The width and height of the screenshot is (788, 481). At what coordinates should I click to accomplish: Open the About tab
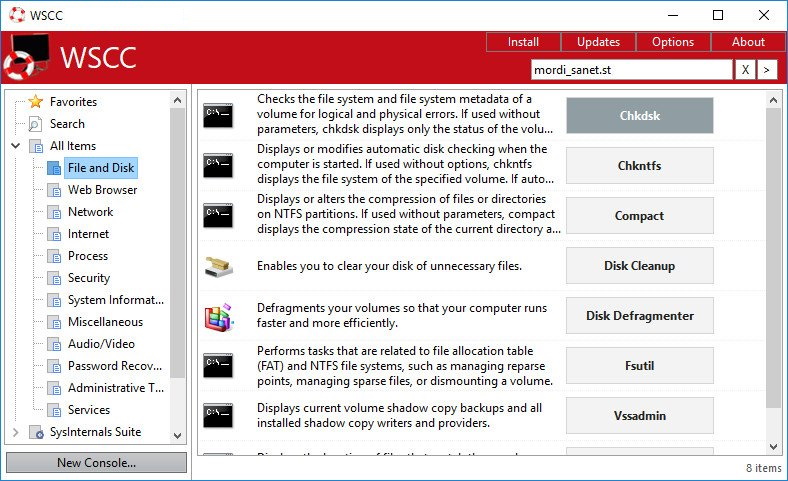tap(748, 42)
